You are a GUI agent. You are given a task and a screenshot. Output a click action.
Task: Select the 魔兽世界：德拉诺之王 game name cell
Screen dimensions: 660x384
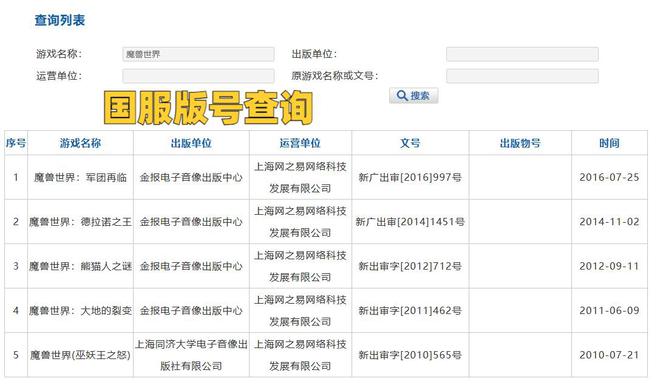[x=80, y=221]
